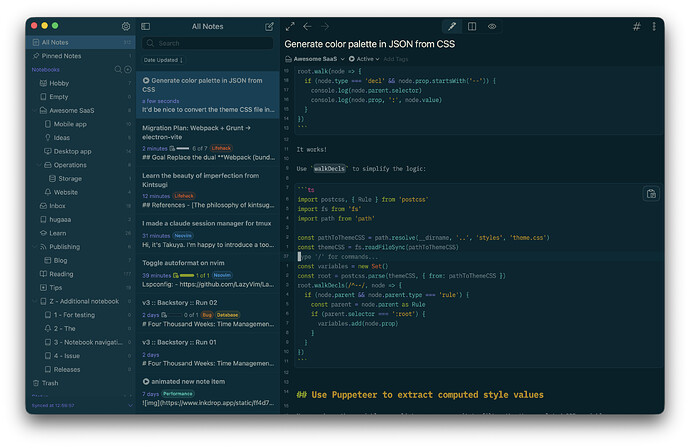Expand editor to distraction-free mode
The image size is (690, 448).
290,26
